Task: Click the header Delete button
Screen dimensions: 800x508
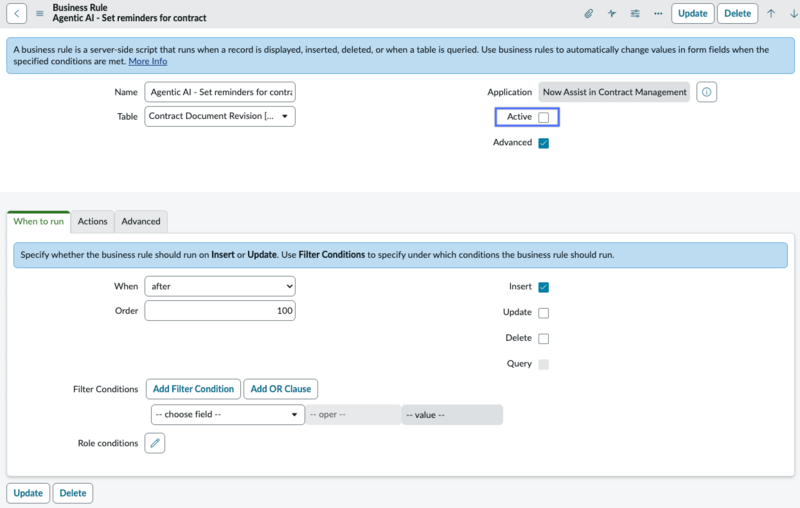Action: pyautogui.click(x=737, y=14)
